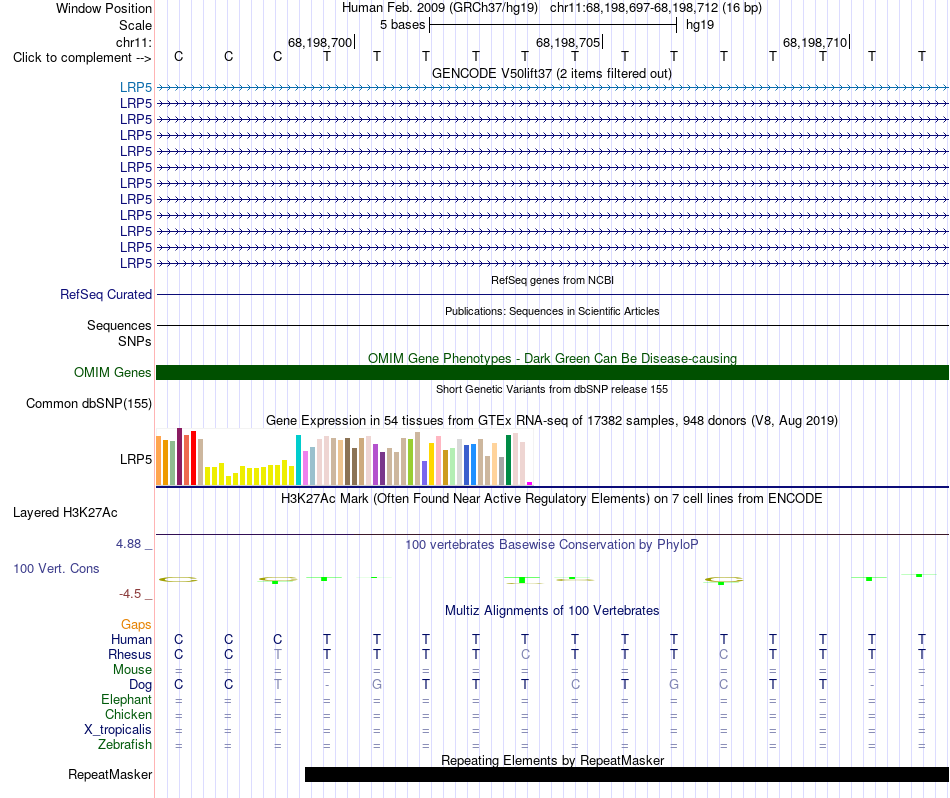Open the RefSeq Curated track label
The image size is (950, 798).
click(x=105, y=294)
